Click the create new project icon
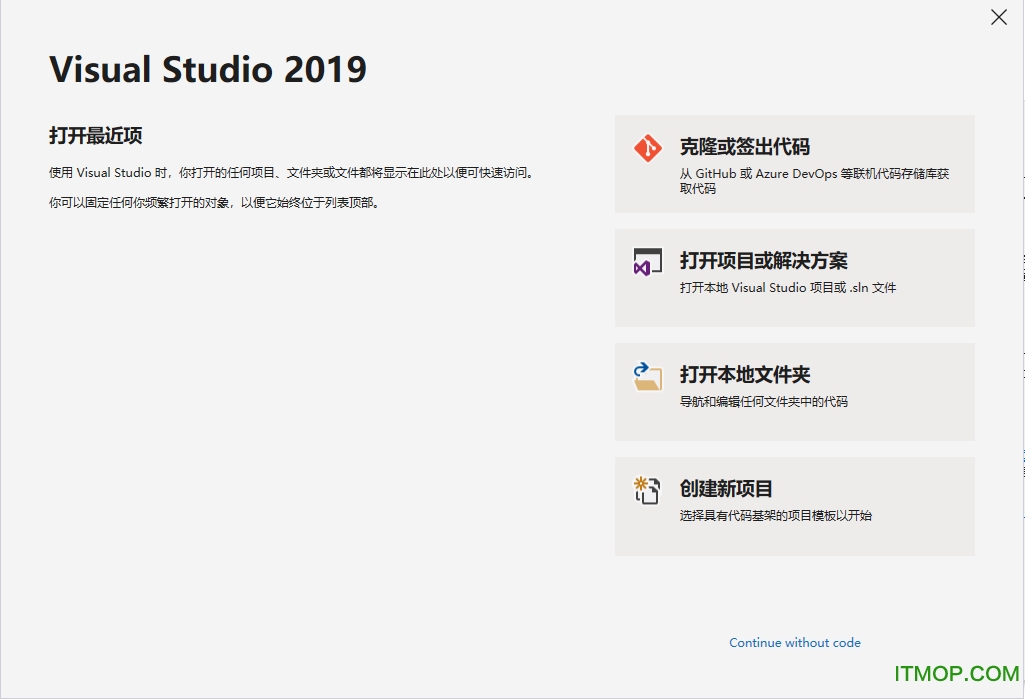 (647, 490)
